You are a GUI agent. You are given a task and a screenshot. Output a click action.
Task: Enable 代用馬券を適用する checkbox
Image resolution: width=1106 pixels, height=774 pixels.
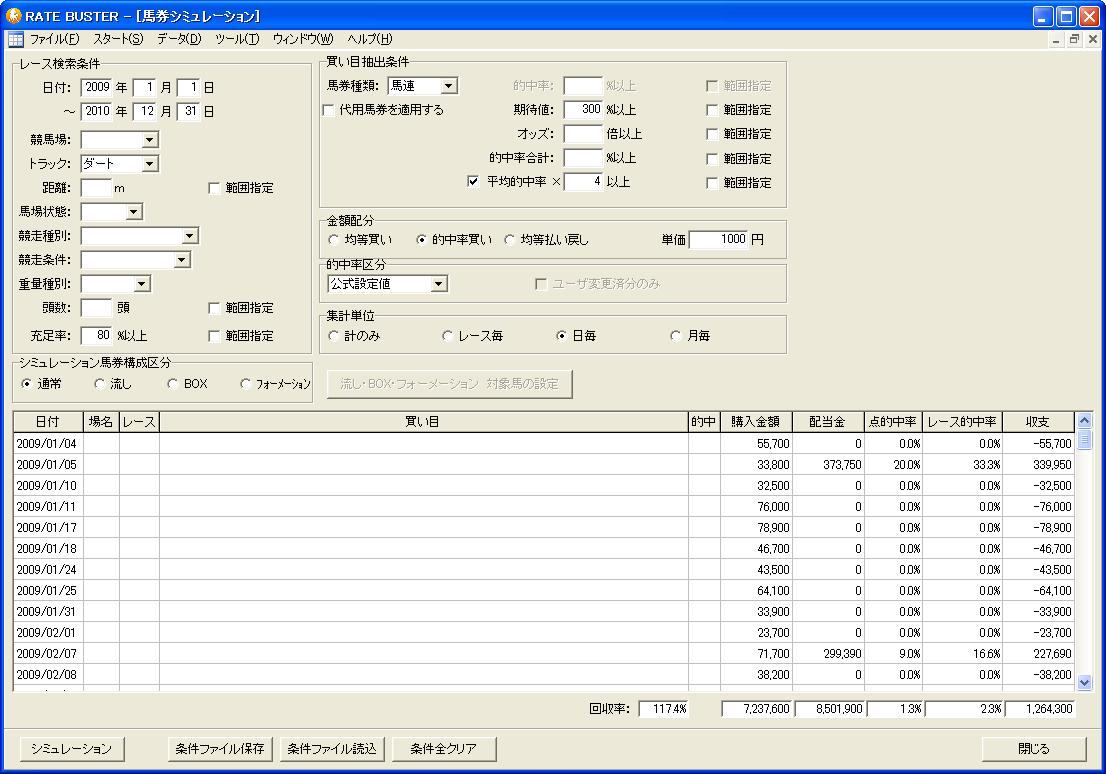(329, 110)
